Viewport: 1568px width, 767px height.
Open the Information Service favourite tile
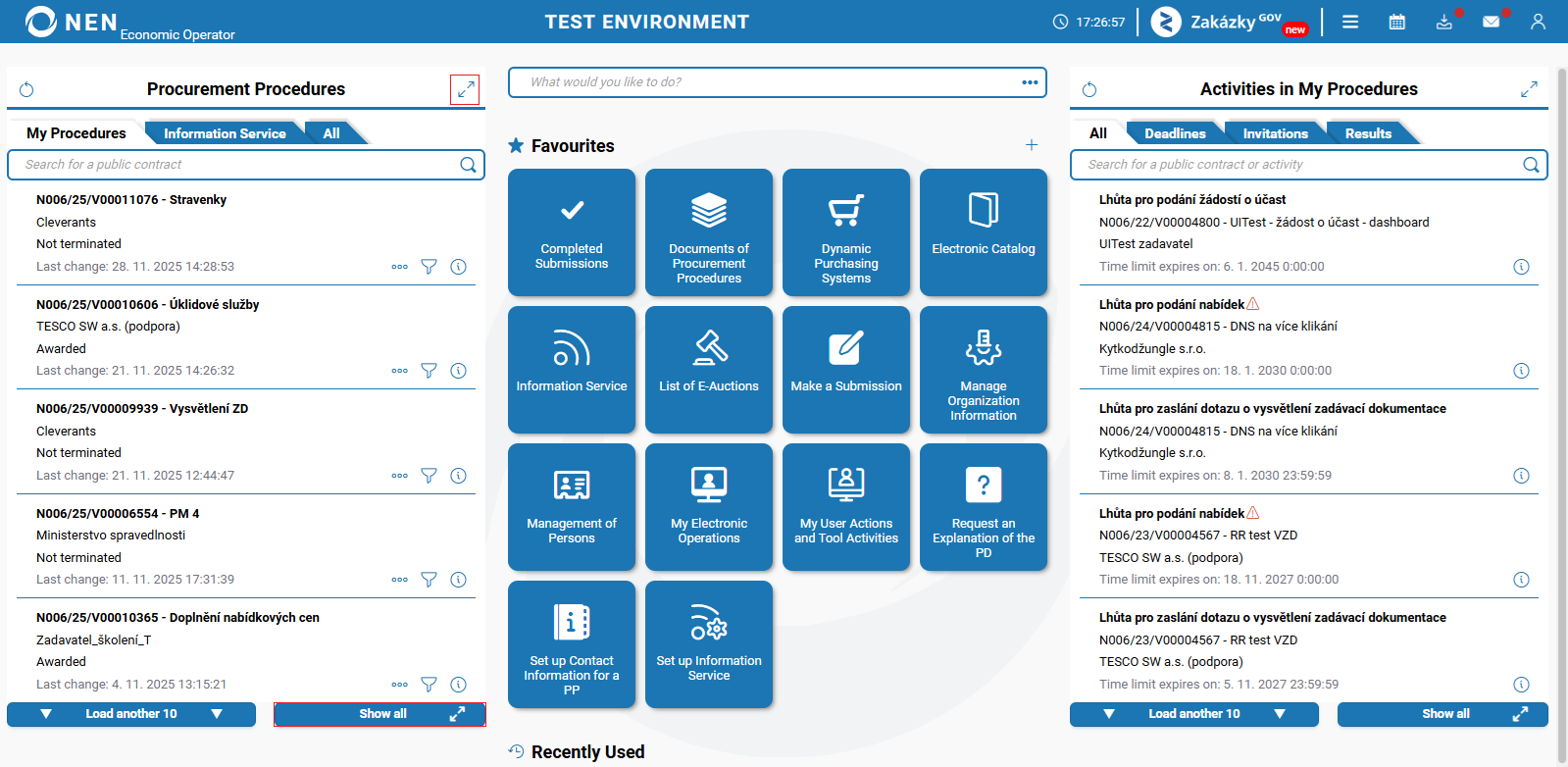572,370
